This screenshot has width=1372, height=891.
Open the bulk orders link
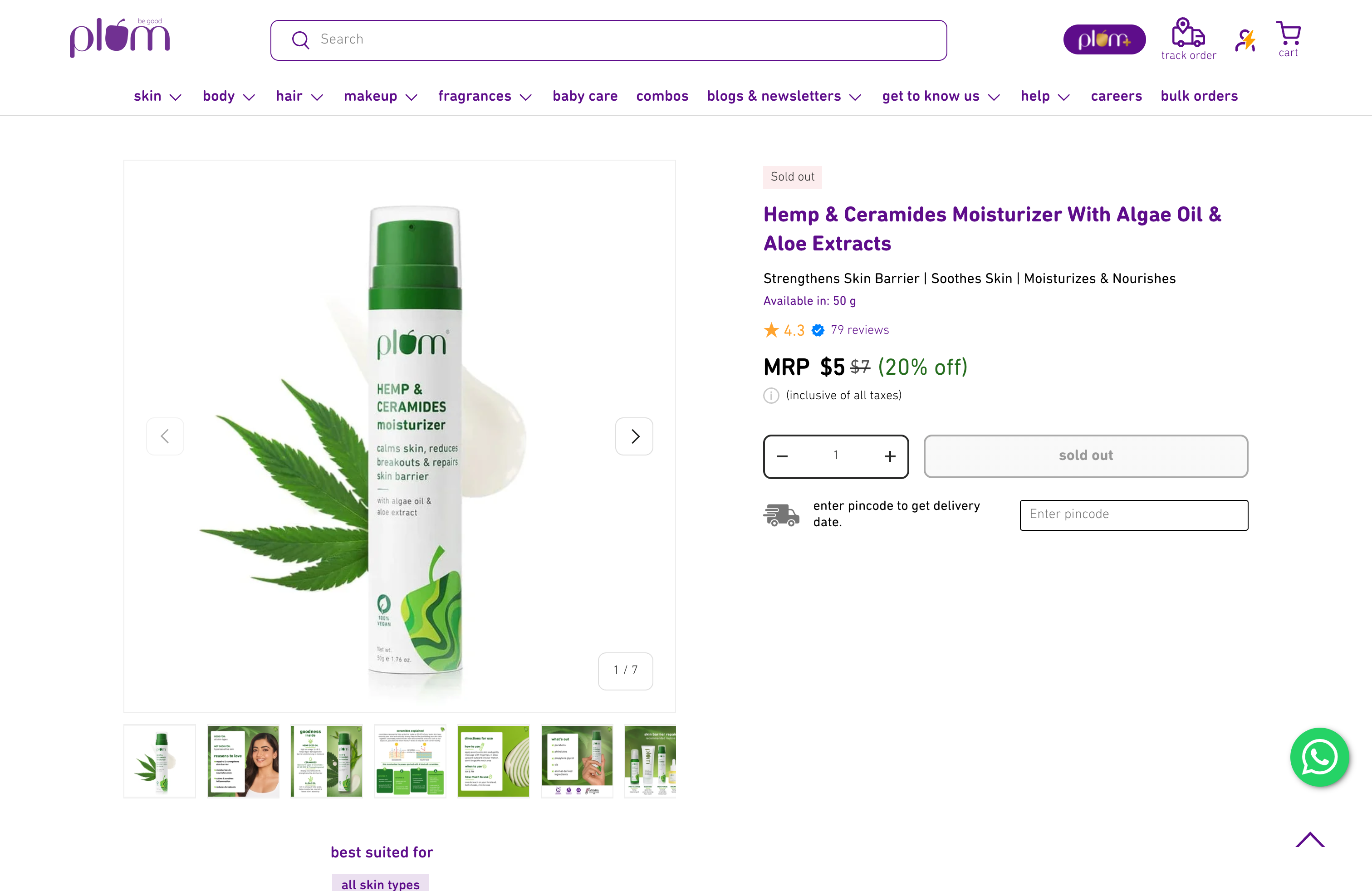coord(1199,96)
